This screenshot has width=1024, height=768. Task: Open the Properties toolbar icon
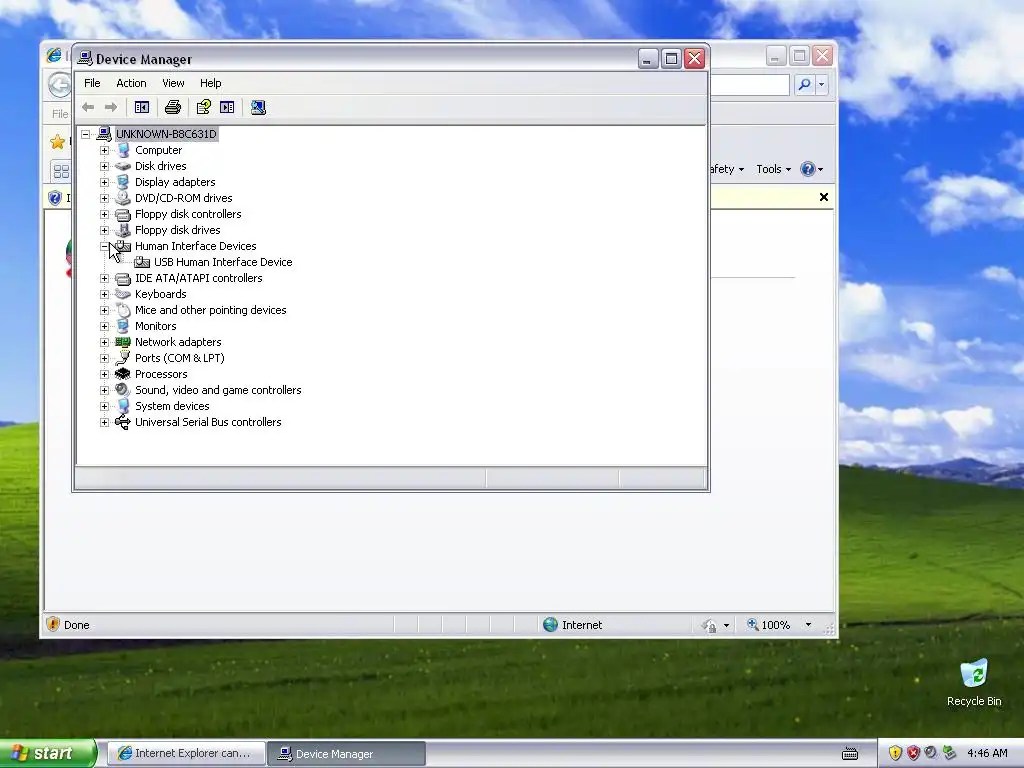204,107
